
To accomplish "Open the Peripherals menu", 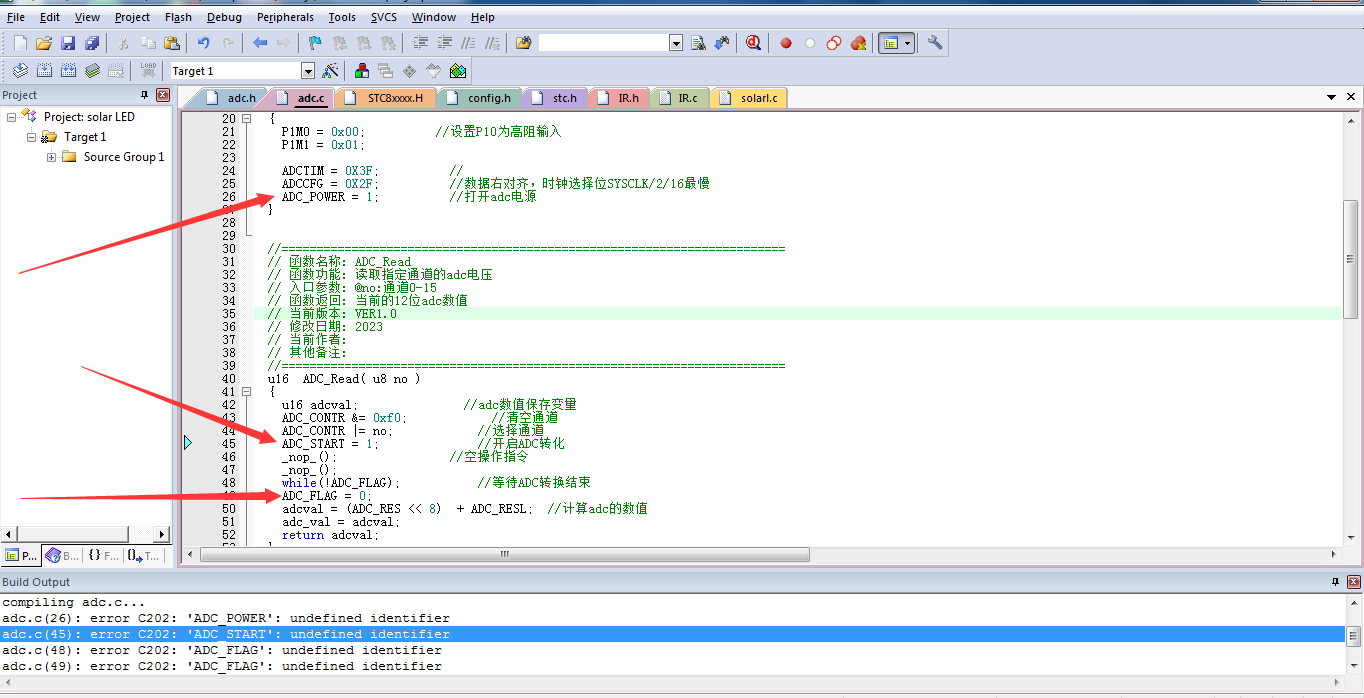I will coord(285,17).
